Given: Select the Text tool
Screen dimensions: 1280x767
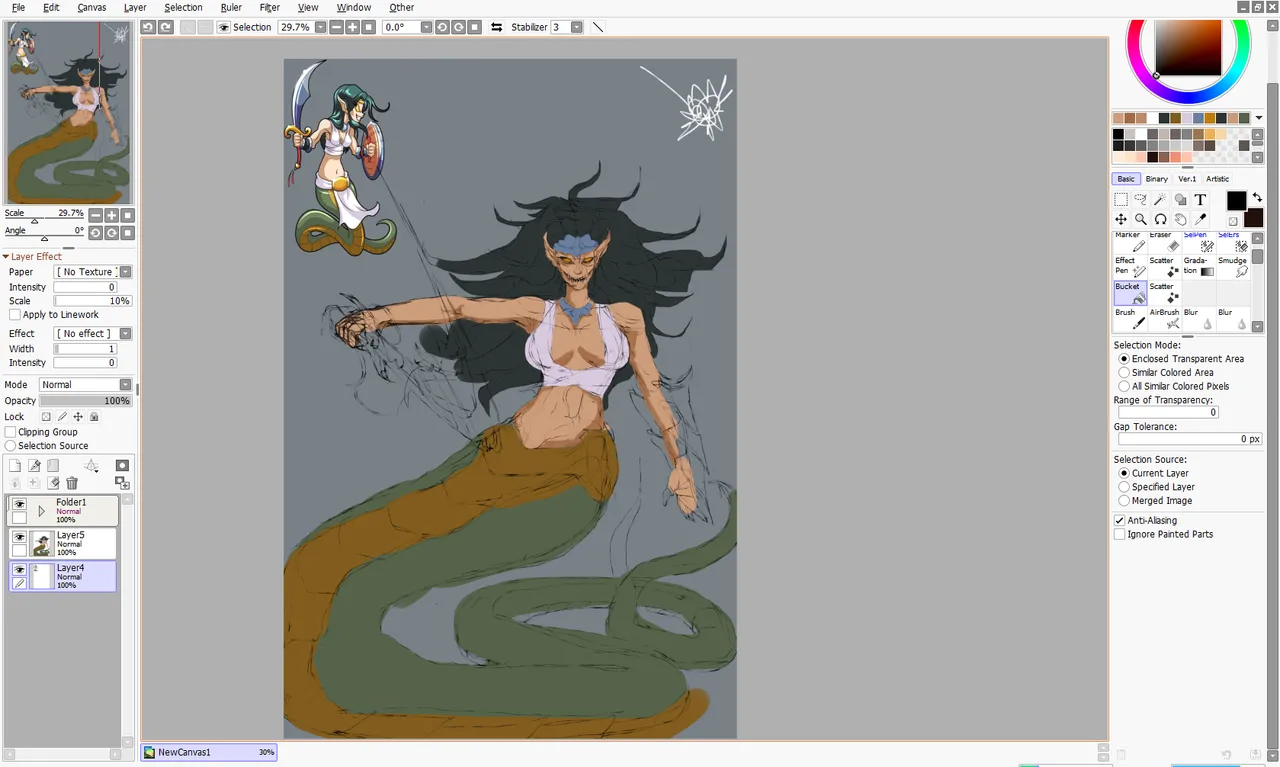Looking at the screenshot, I should (1200, 200).
